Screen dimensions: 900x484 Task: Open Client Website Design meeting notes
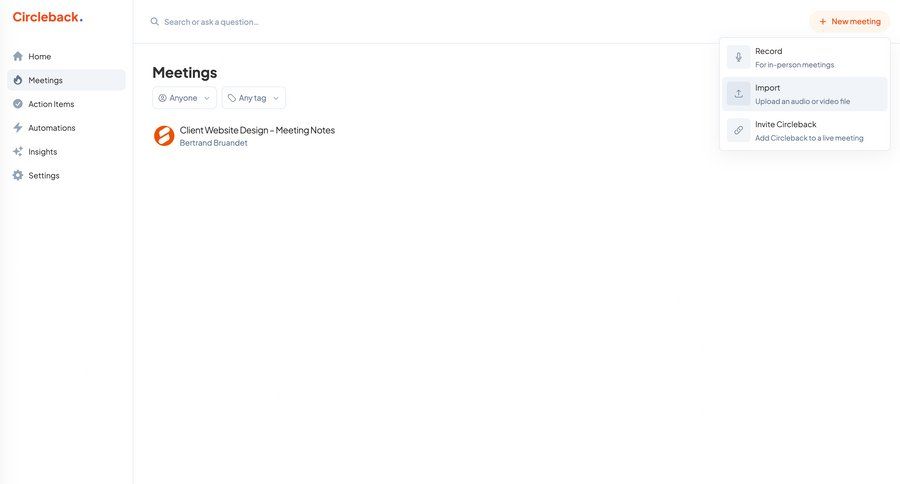pos(257,130)
